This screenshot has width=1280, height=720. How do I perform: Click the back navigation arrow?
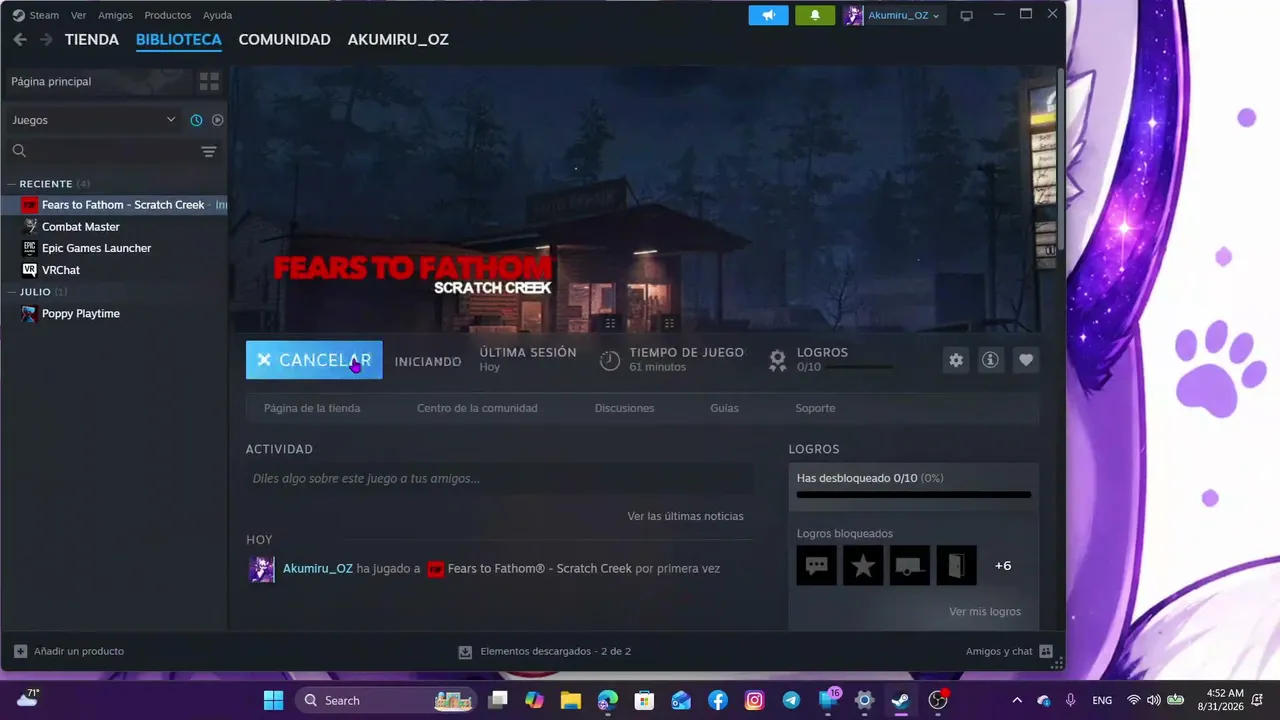20,40
